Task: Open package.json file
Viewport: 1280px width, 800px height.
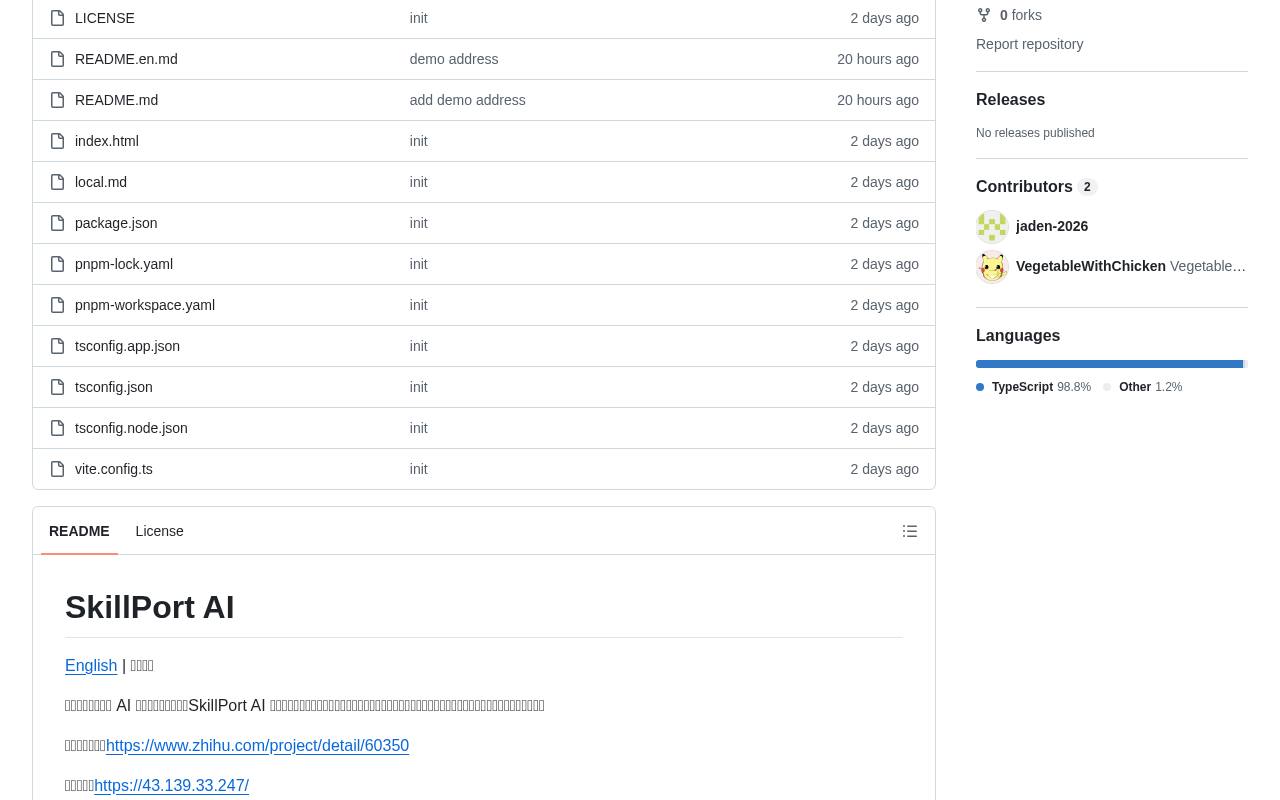Action: 116,223
